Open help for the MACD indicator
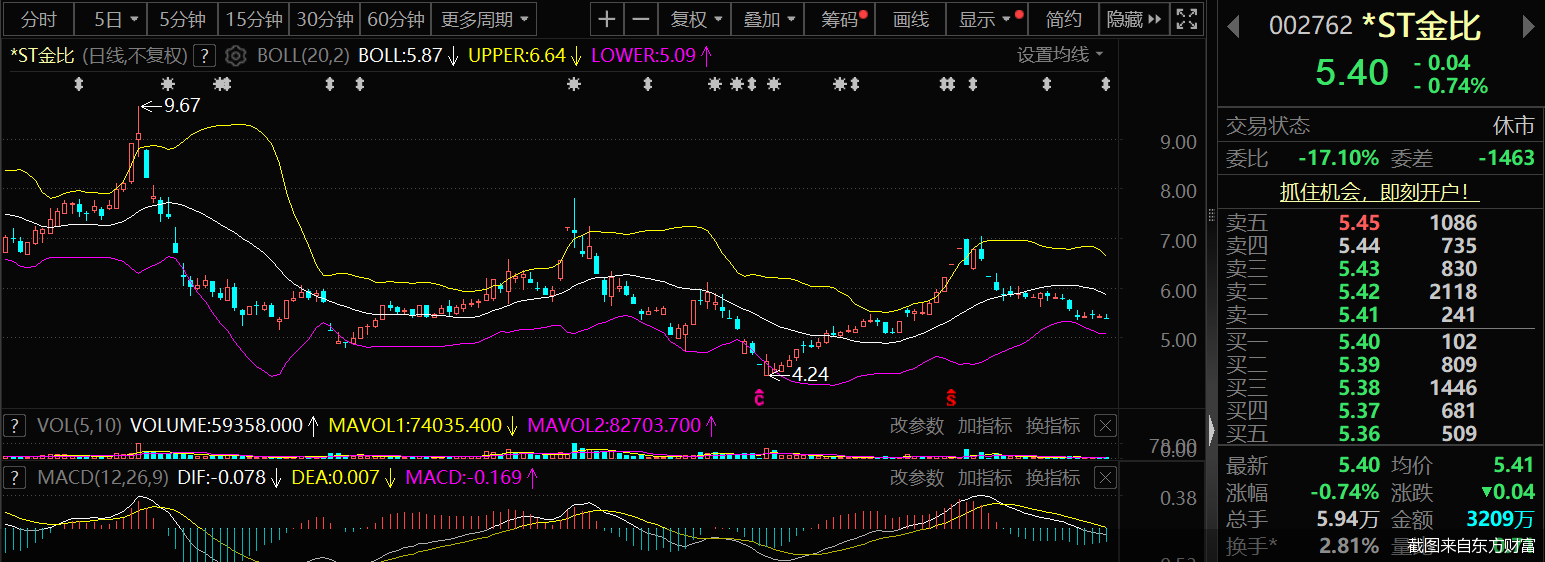The width and height of the screenshot is (1545, 562). coord(15,478)
